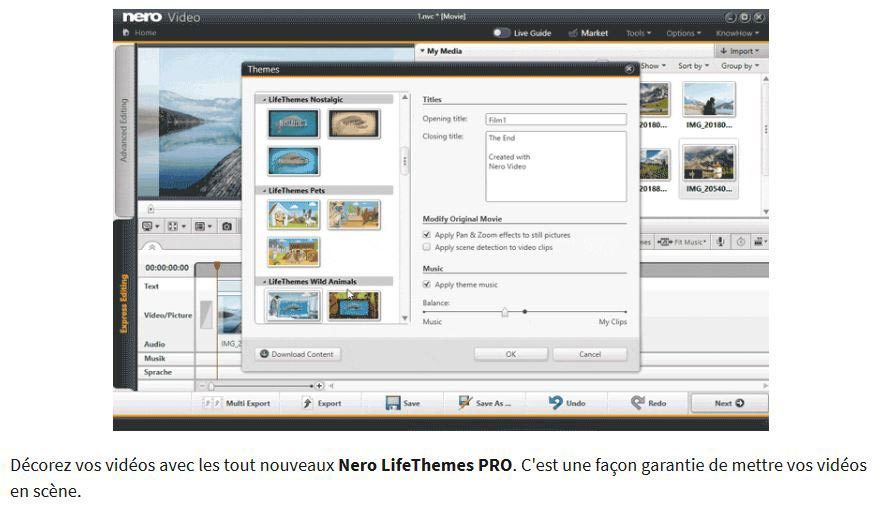The height and width of the screenshot is (521, 889).
Task: Close the Themes dialog
Action: pos(629,69)
